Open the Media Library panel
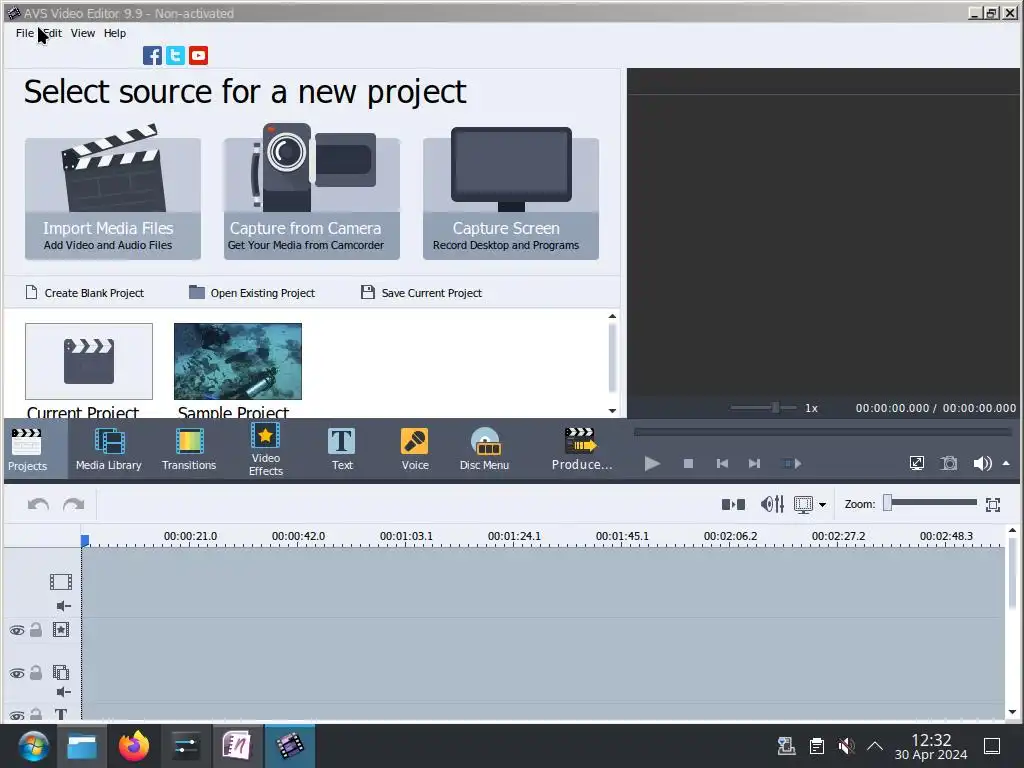This screenshot has height=768, width=1024. [108, 449]
